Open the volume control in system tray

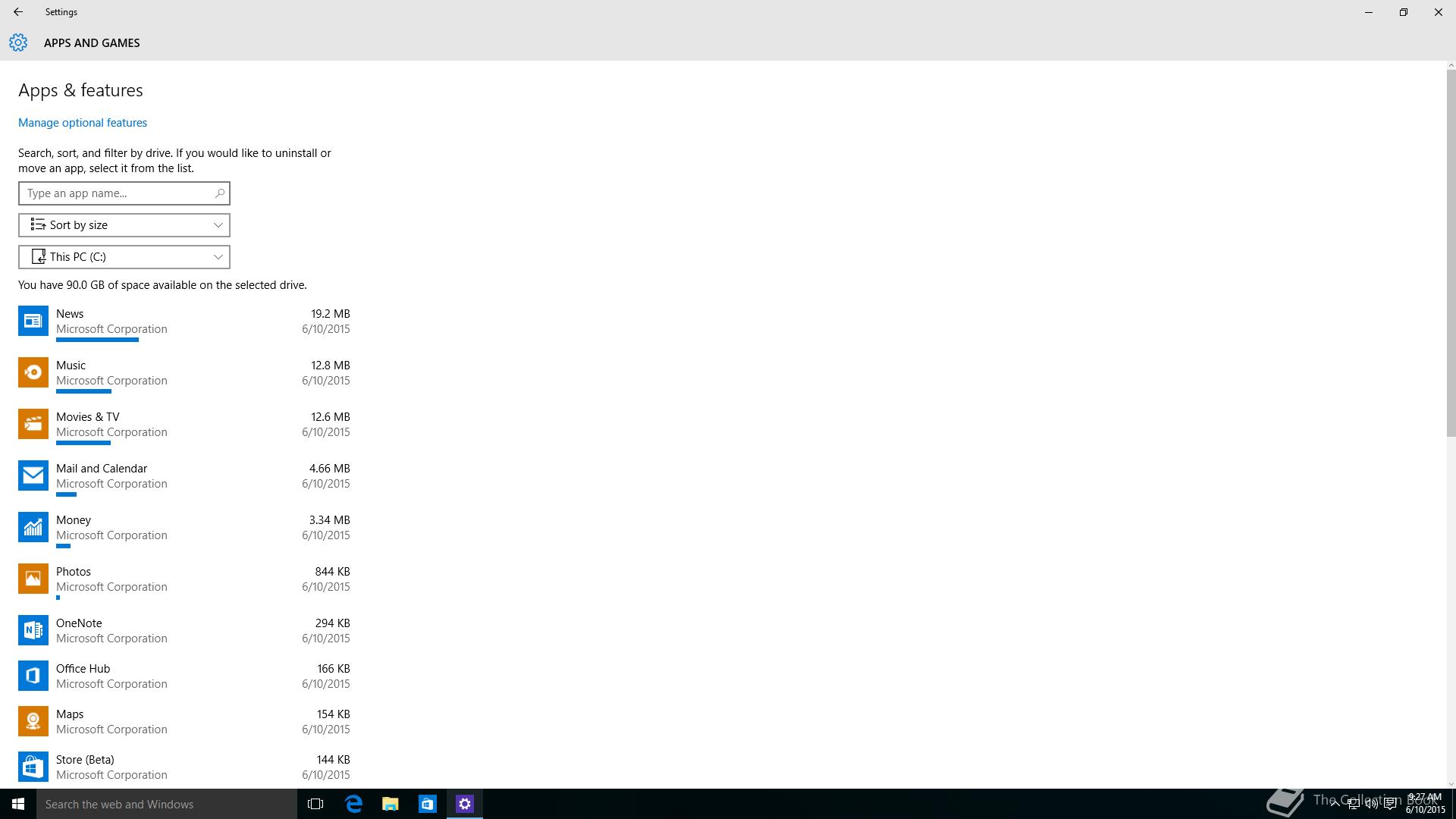[x=1372, y=805]
